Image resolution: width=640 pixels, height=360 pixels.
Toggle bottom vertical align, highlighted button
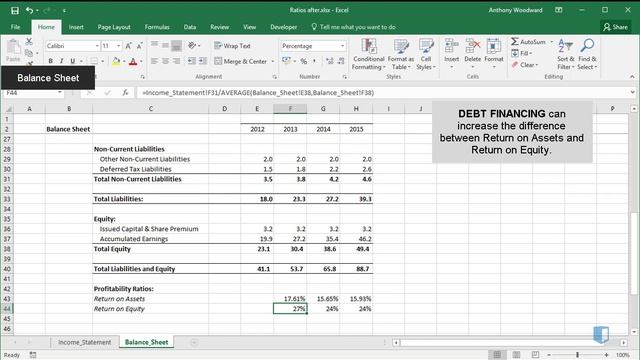(176, 46)
